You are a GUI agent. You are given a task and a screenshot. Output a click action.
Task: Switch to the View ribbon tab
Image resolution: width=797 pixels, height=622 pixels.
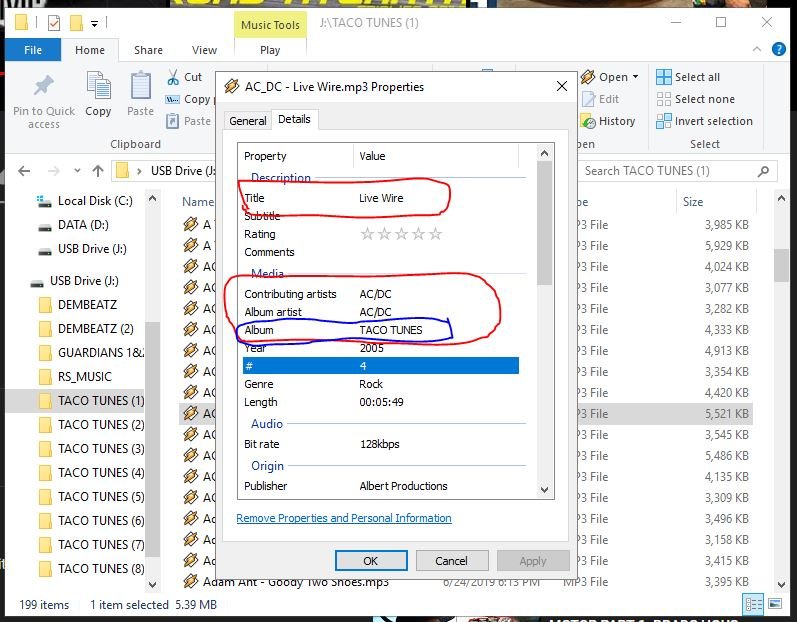click(x=204, y=50)
